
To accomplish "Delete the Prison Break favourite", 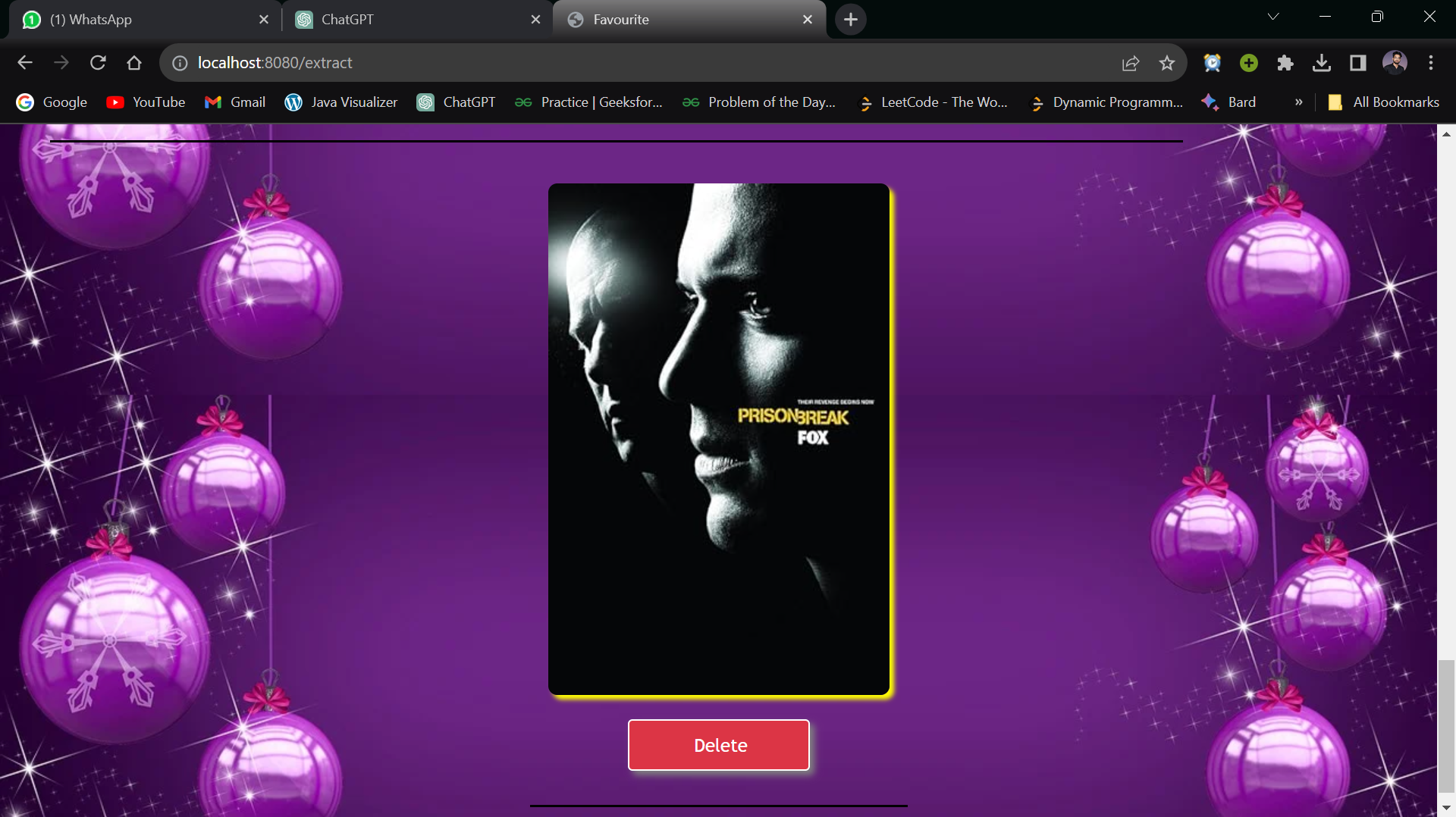I will pos(719,745).
